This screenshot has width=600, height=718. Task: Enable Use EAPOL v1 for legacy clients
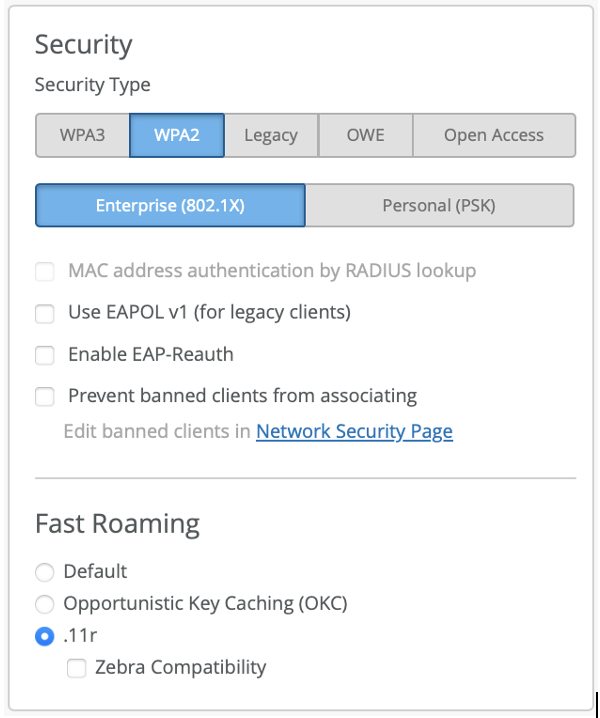[45, 313]
